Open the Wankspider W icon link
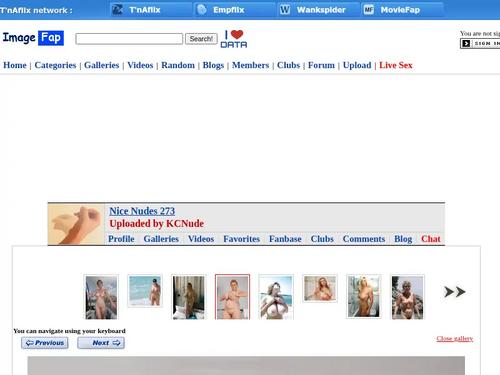Viewport: 500px width, 375px height. [x=285, y=10]
